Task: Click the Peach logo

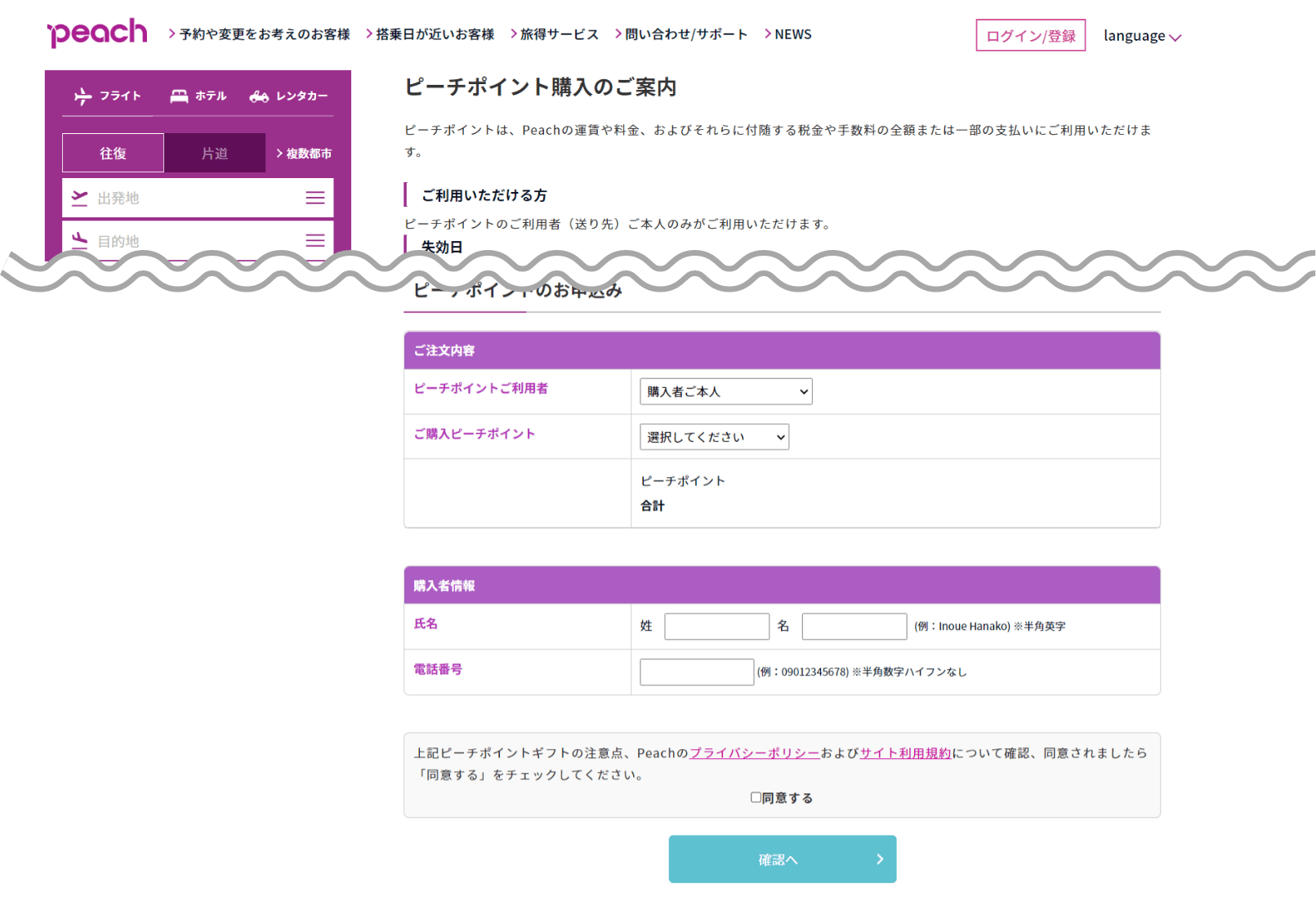Action: click(x=97, y=33)
